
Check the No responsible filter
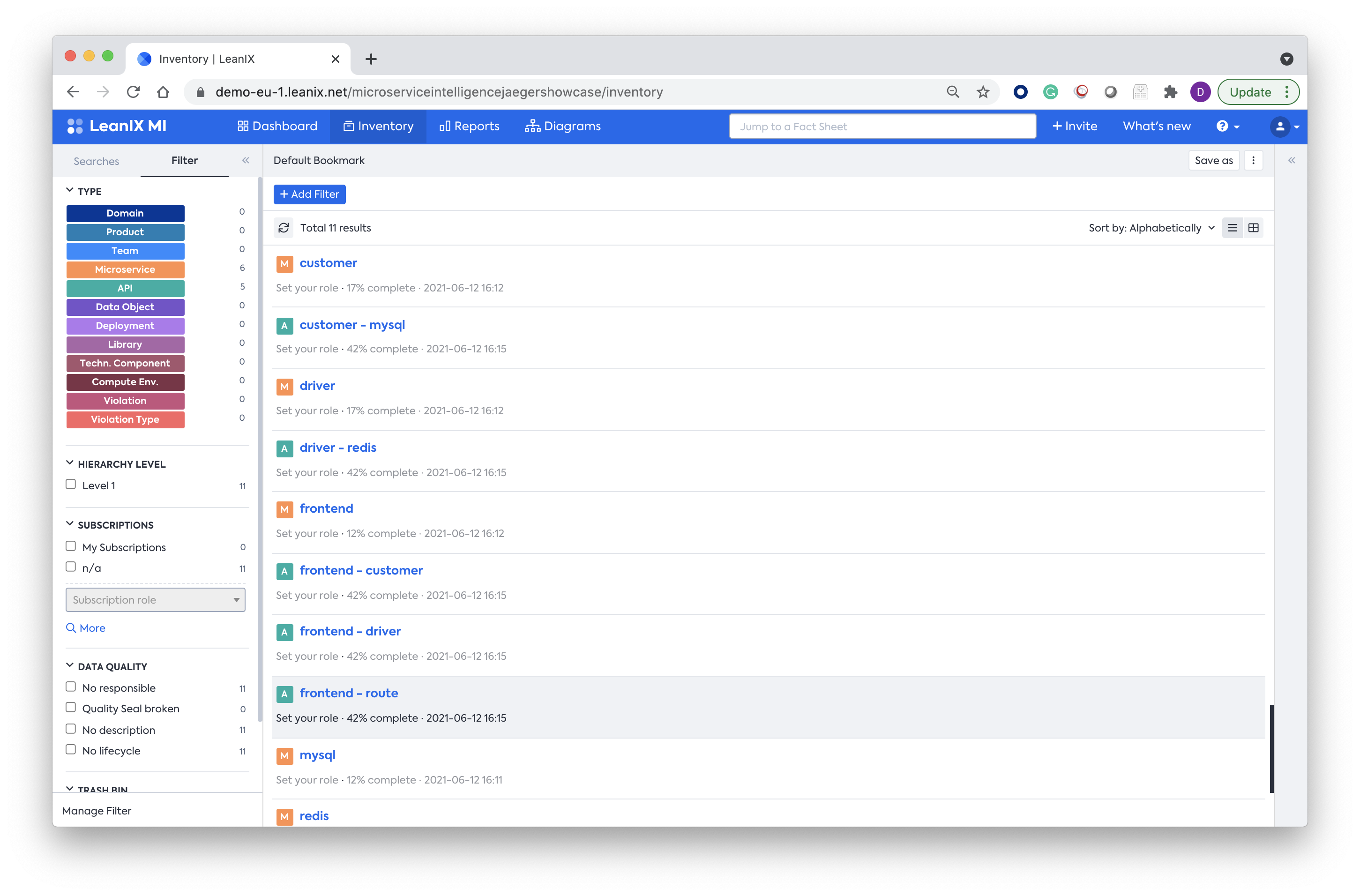tap(71, 687)
